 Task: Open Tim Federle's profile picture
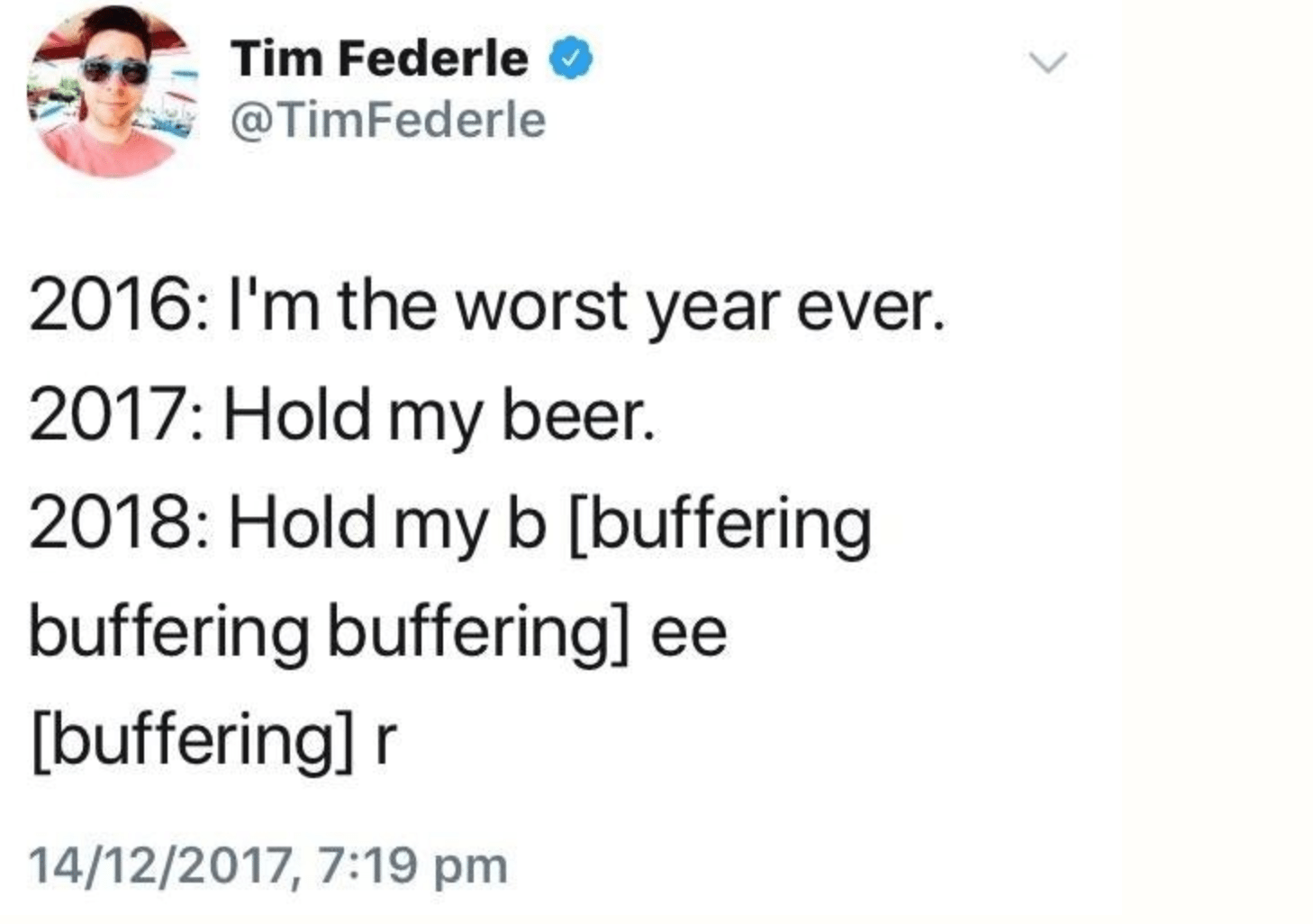[x=113, y=90]
